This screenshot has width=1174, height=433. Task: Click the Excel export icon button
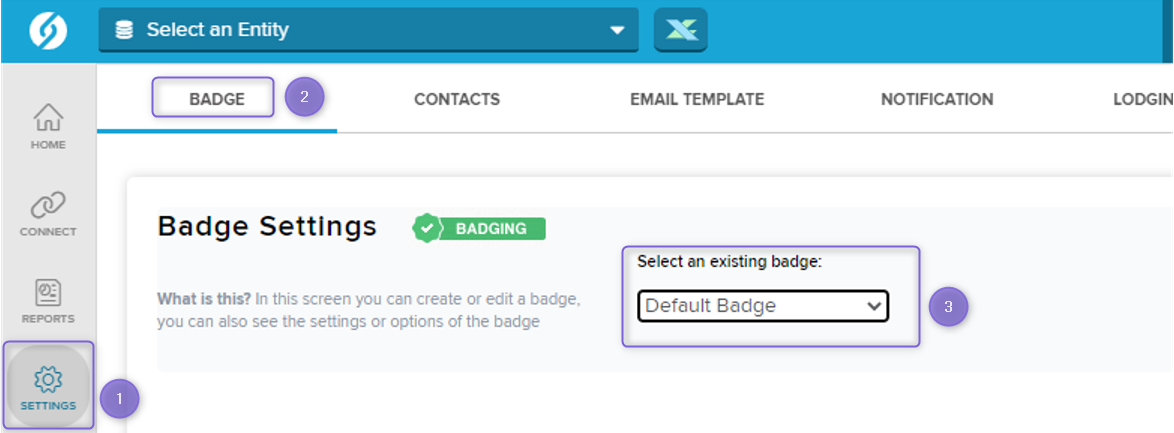[680, 30]
